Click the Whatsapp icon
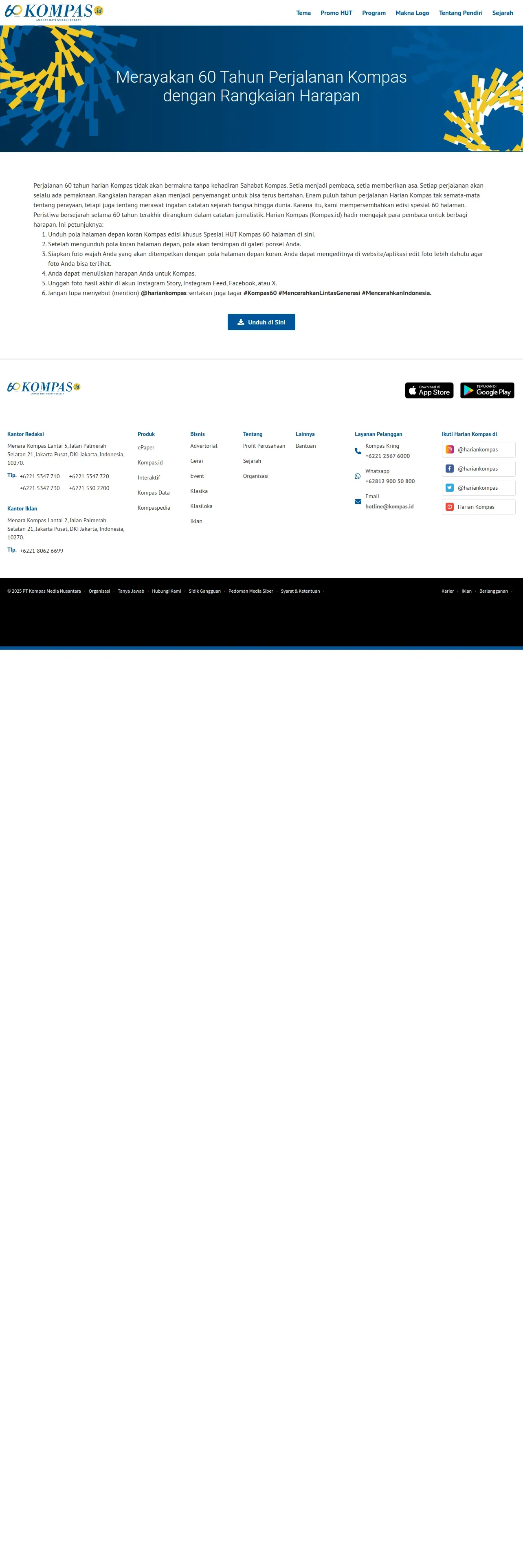Screen dimensions: 523x1568 point(358,476)
